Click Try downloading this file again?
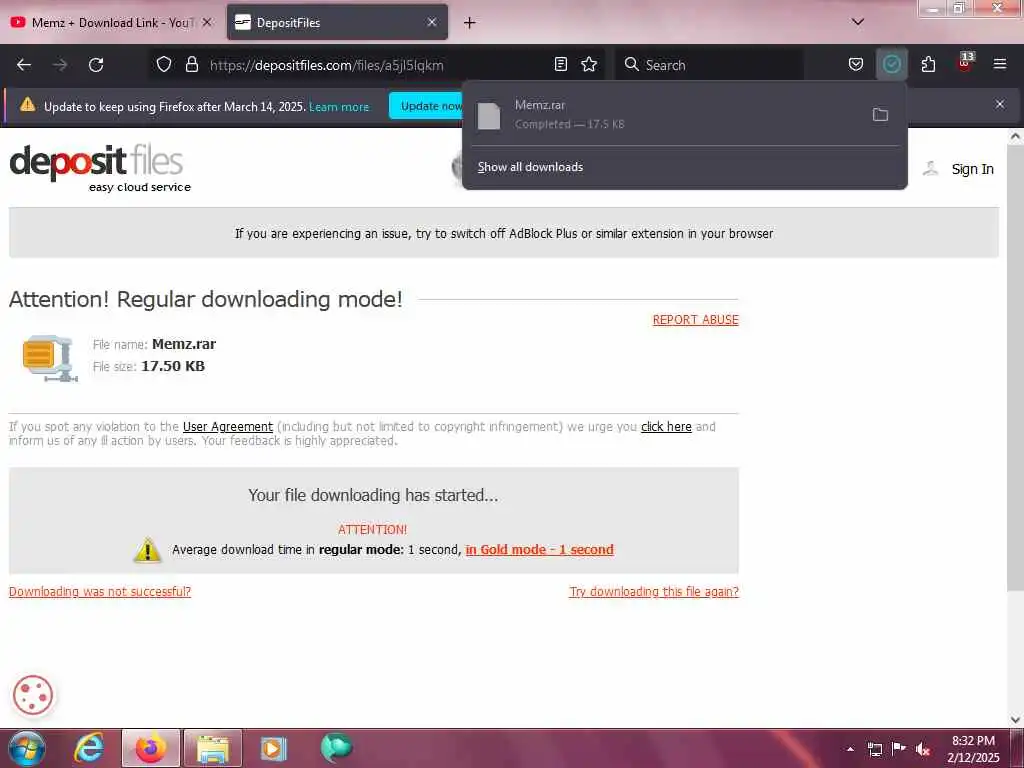 pyautogui.click(x=654, y=592)
